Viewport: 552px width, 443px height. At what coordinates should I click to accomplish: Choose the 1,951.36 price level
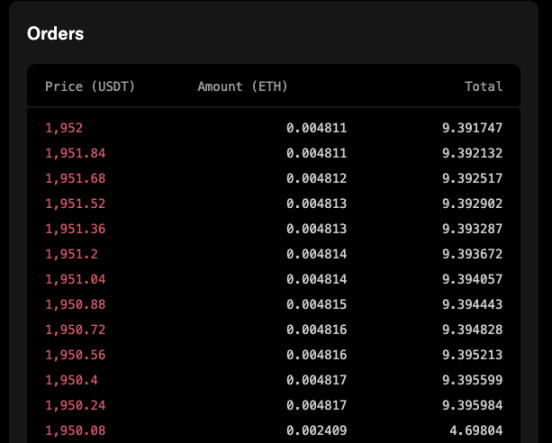(75, 229)
